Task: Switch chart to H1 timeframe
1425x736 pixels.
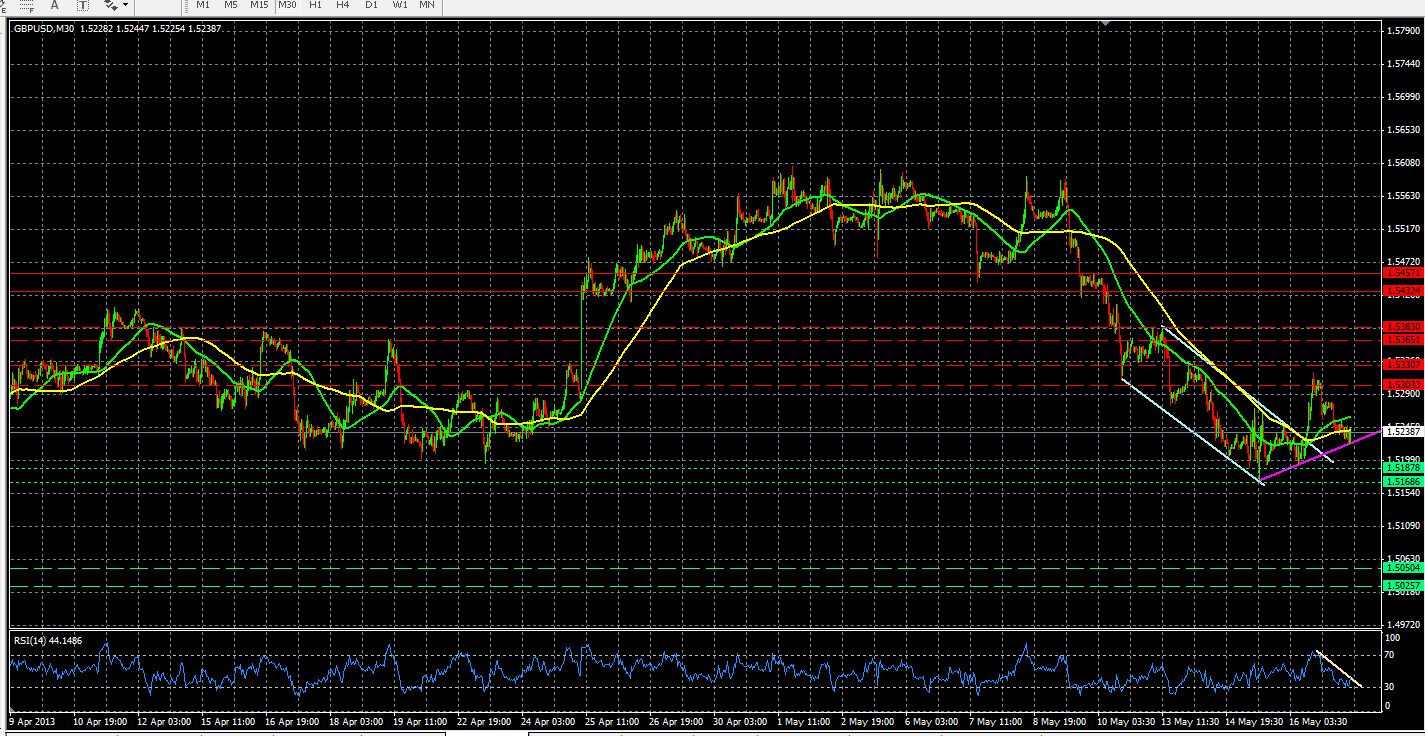Action: pos(315,5)
